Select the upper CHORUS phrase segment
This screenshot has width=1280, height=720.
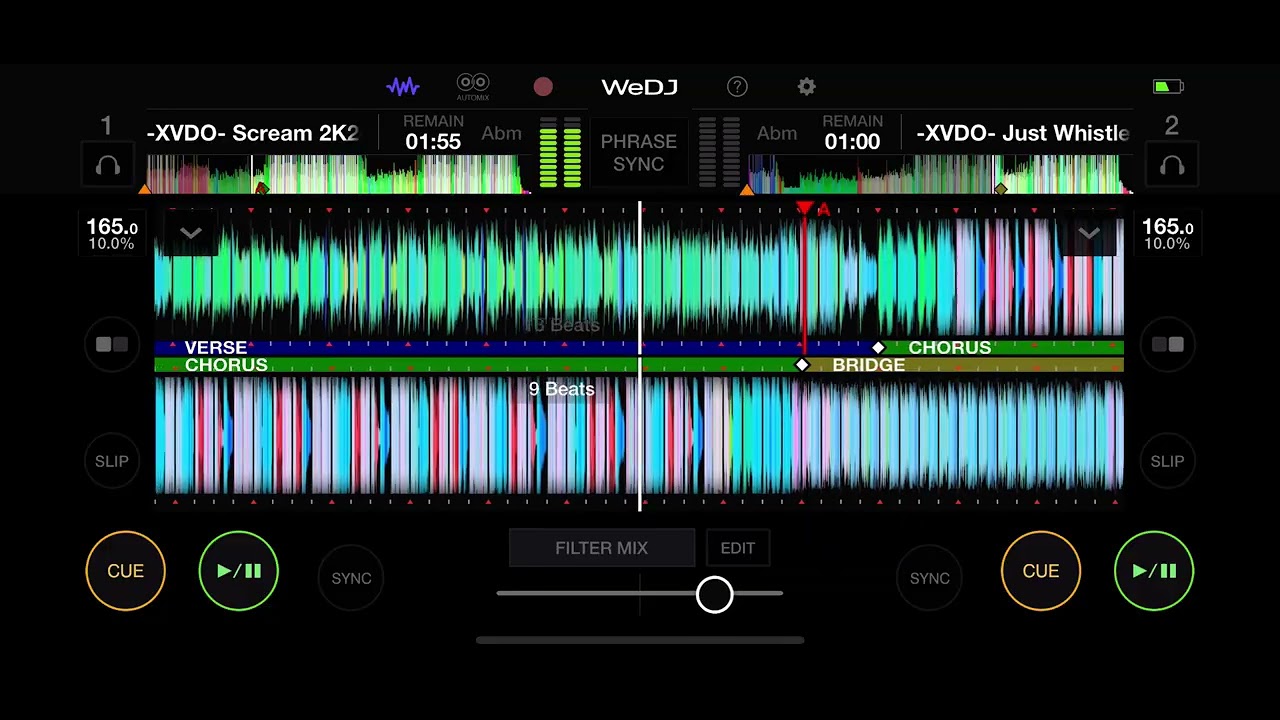1000,347
